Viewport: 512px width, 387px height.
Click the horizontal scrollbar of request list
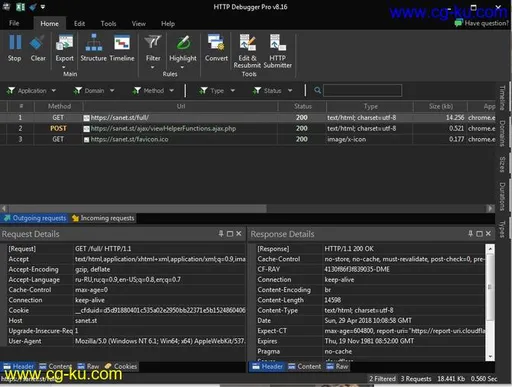tap(137, 208)
